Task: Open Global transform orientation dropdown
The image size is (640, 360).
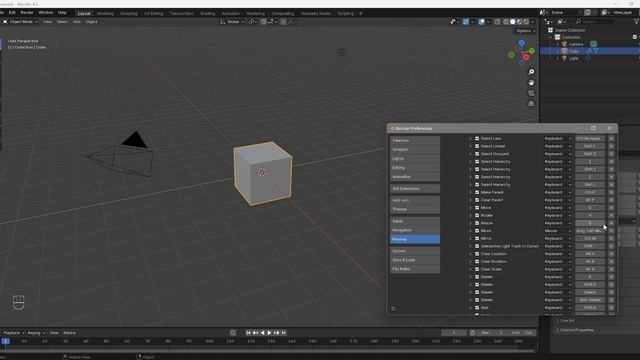Action: 232,22
